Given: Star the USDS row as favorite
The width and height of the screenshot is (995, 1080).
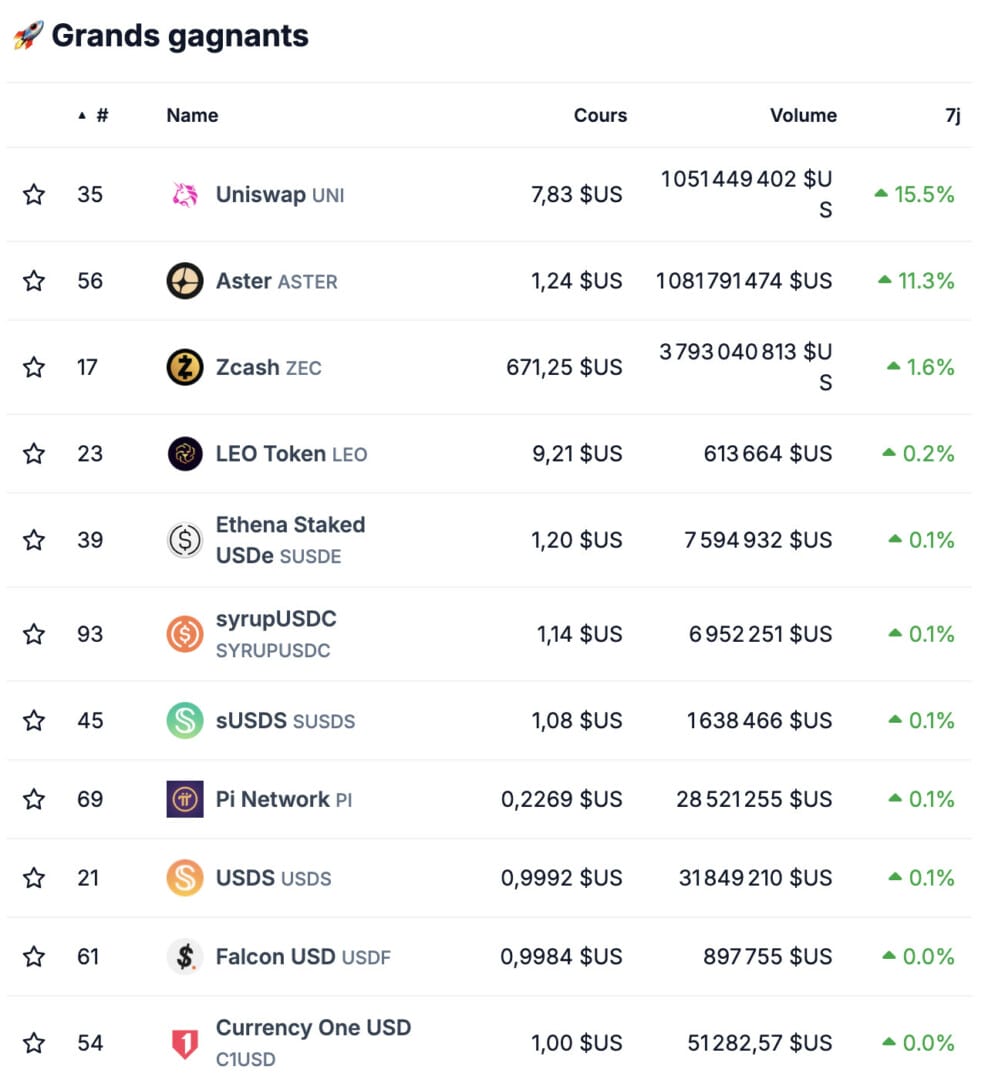Looking at the screenshot, I should click(34, 878).
